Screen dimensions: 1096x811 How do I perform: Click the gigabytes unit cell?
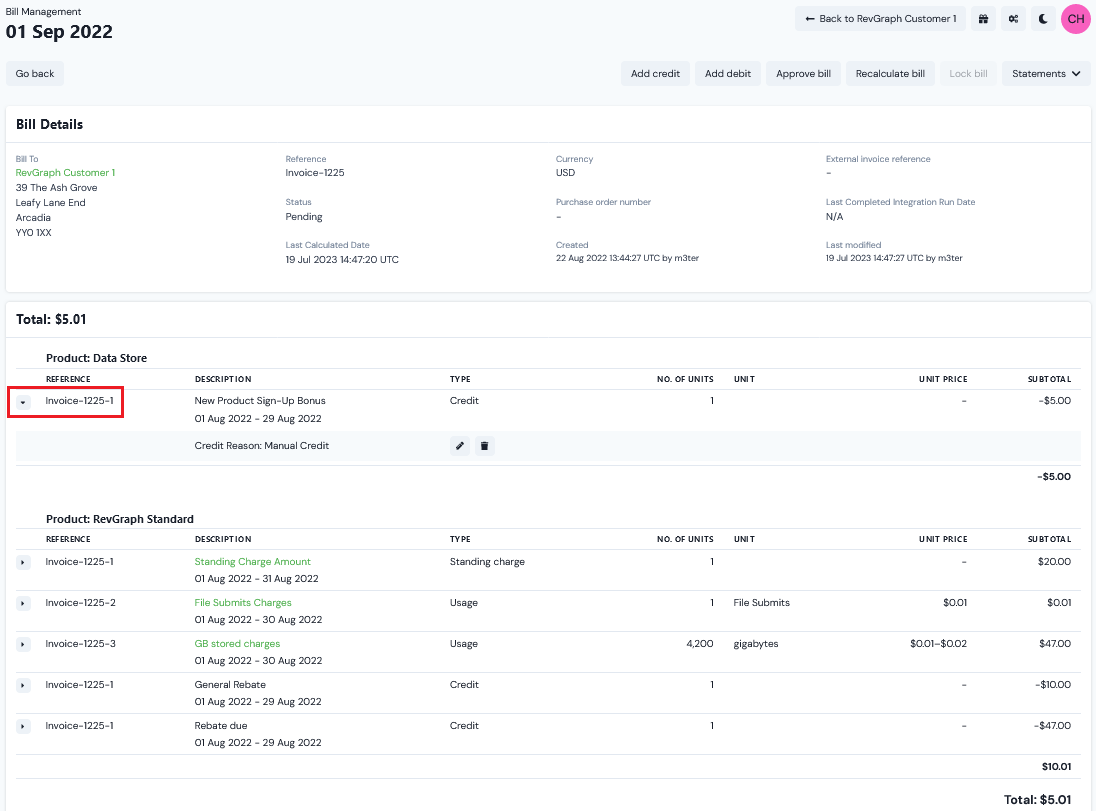coord(756,644)
